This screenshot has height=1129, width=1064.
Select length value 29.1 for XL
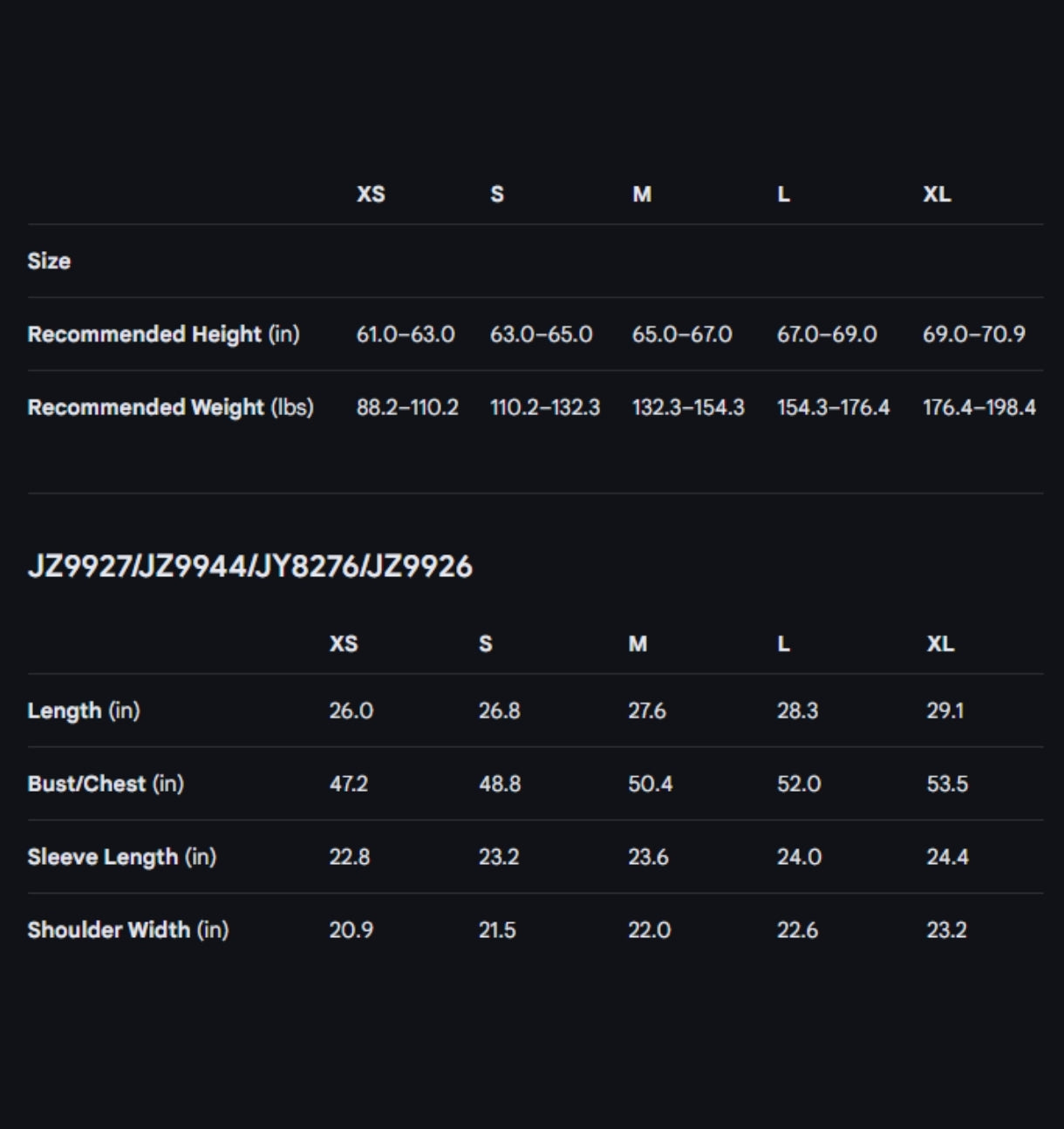click(945, 711)
